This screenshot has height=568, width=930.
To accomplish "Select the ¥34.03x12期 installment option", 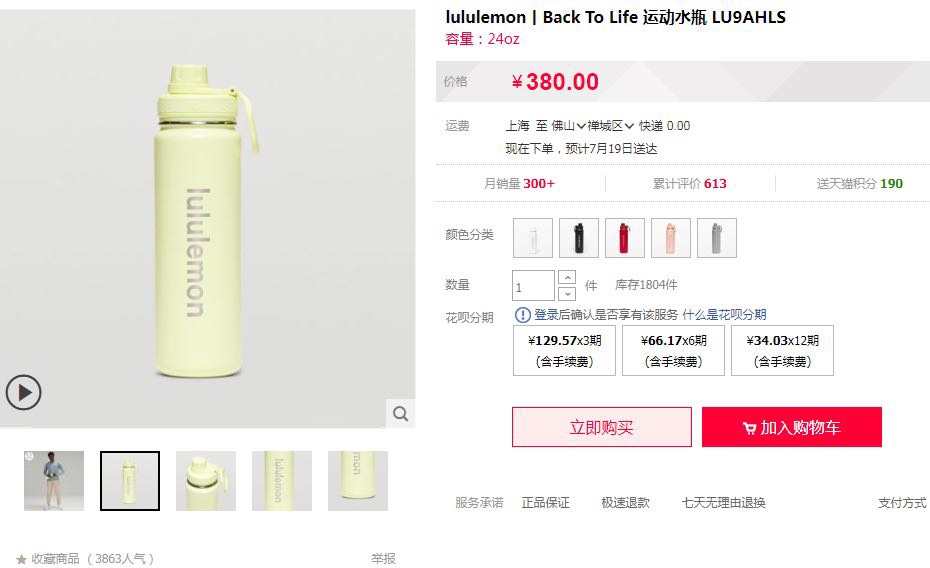I will [782, 350].
